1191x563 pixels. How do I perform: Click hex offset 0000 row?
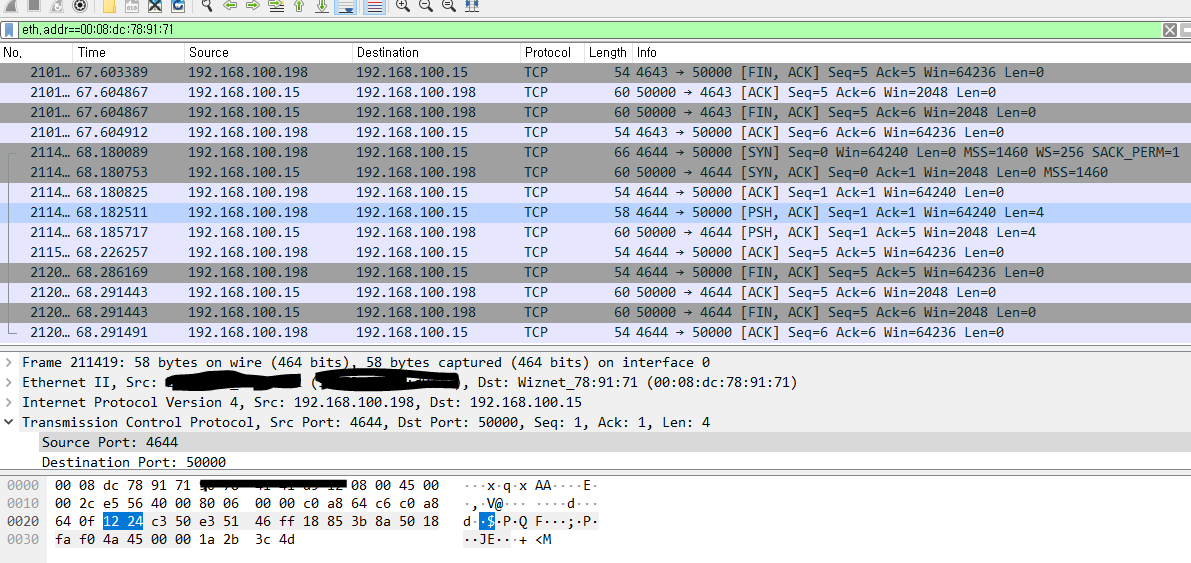click(x=21, y=485)
